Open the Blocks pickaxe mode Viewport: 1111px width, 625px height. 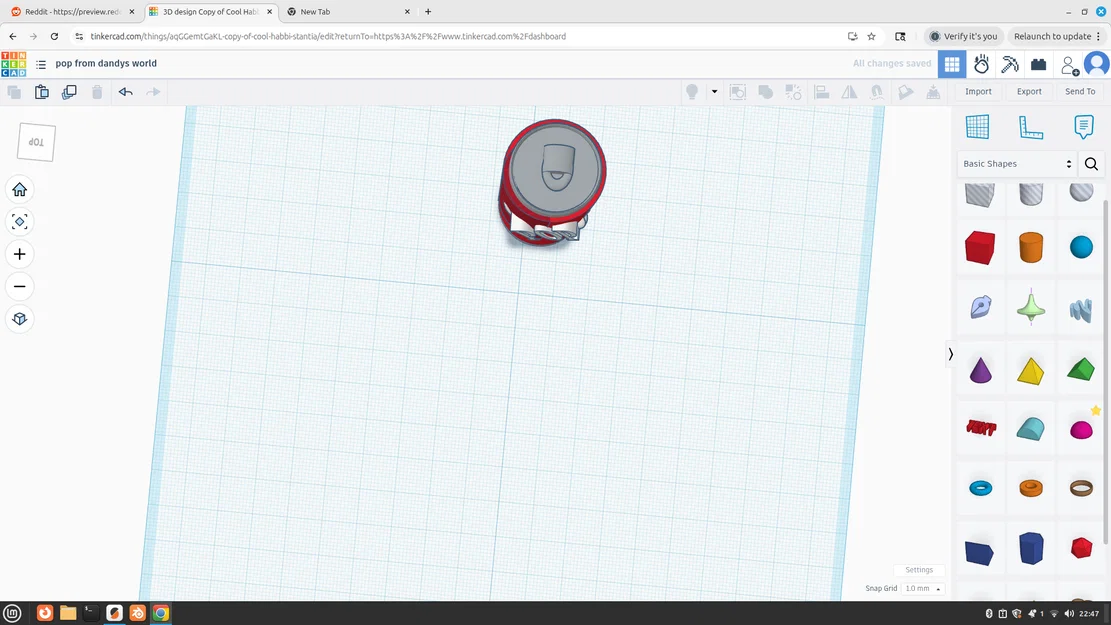(x=1010, y=64)
